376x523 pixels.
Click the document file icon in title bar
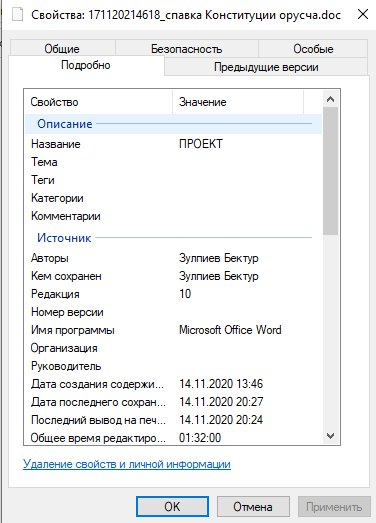pyautogui.click(x=17, y=14)
